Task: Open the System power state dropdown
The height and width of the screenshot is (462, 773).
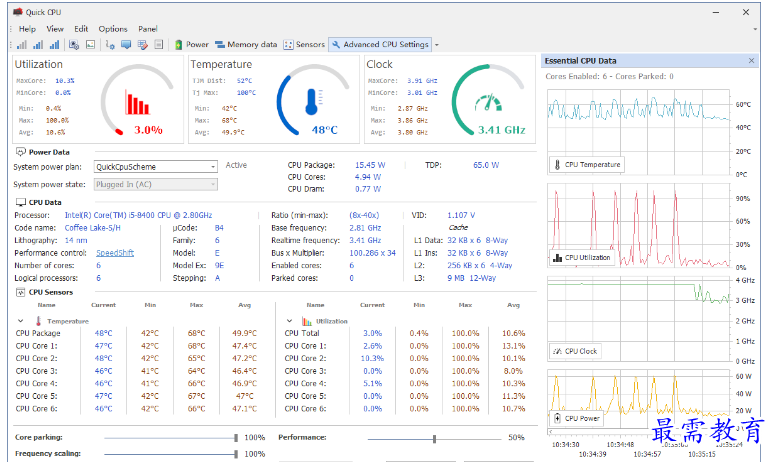Action: (156, 184)
